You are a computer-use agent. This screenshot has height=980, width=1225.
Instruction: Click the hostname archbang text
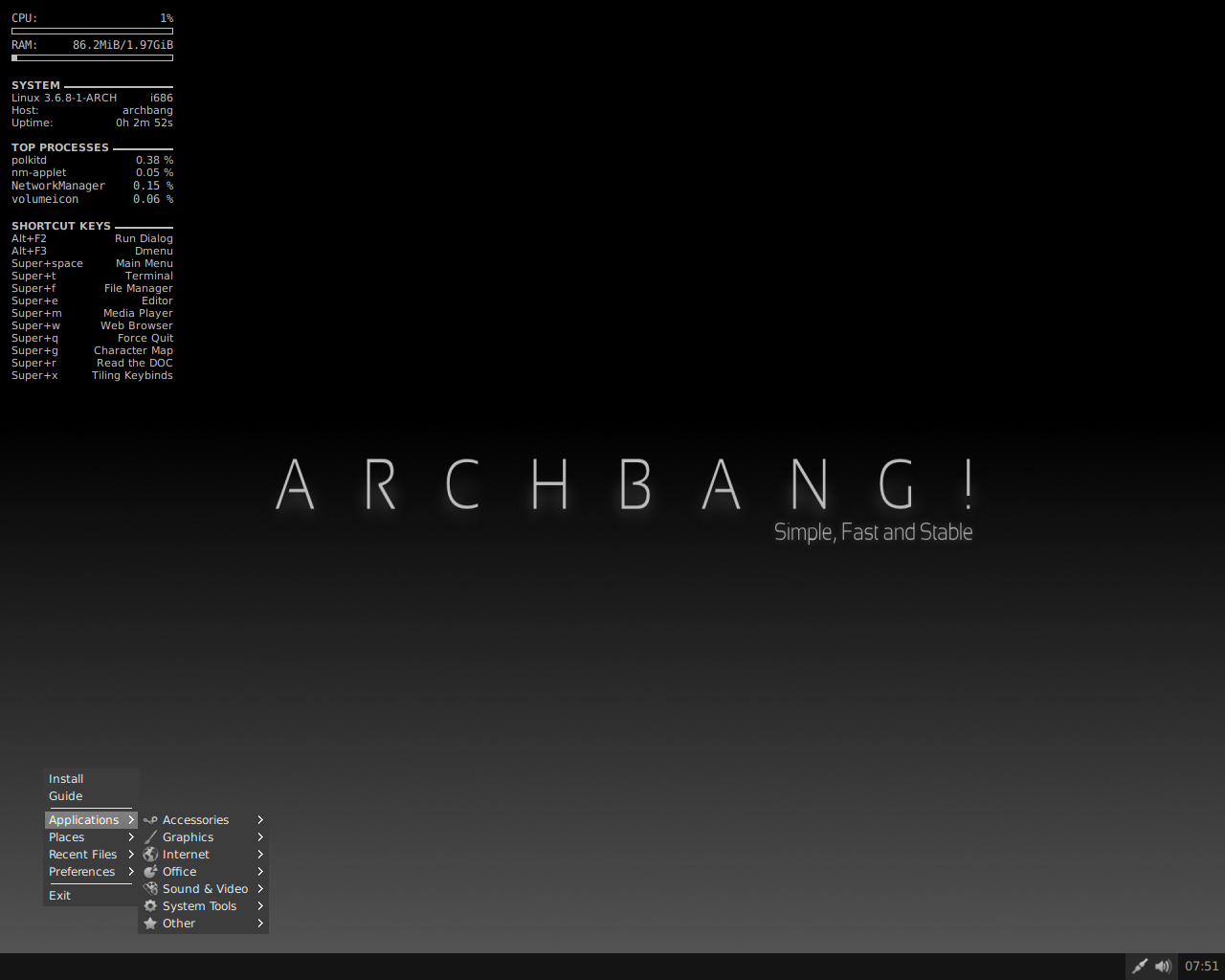[147, 110]
